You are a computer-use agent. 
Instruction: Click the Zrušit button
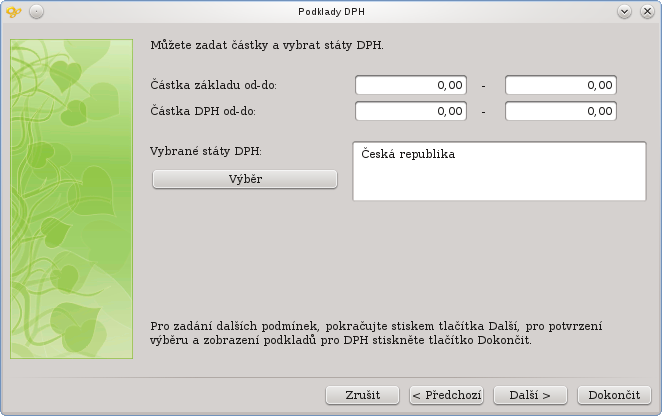pos(362,395)
